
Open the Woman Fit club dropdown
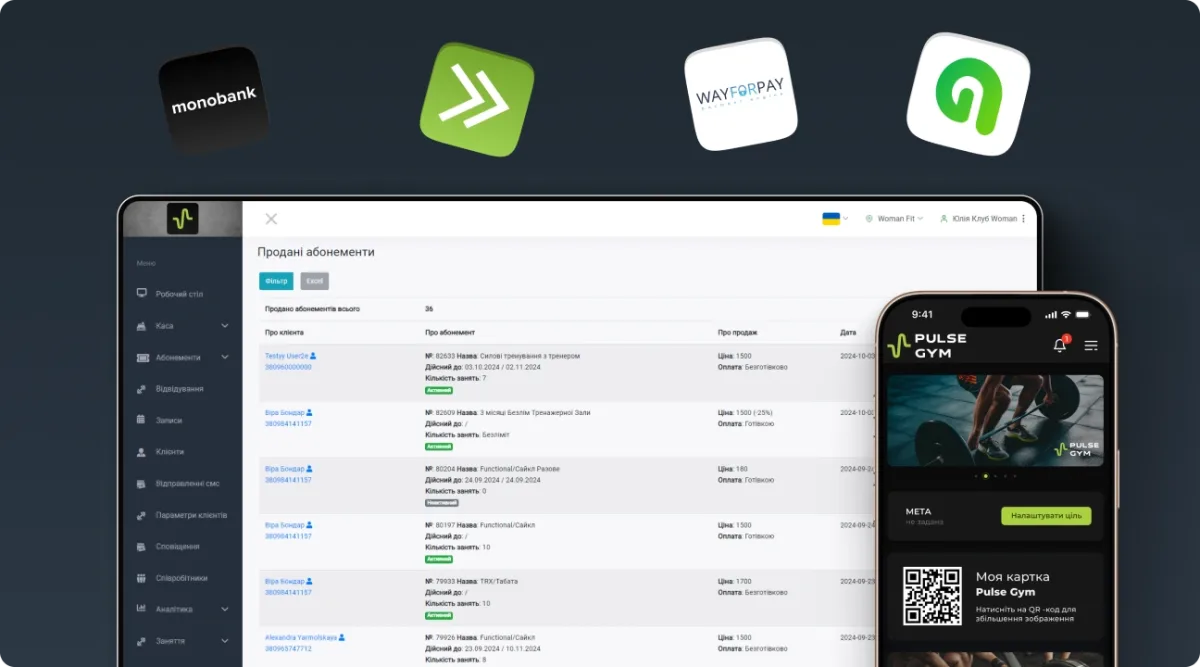[894, 218]
